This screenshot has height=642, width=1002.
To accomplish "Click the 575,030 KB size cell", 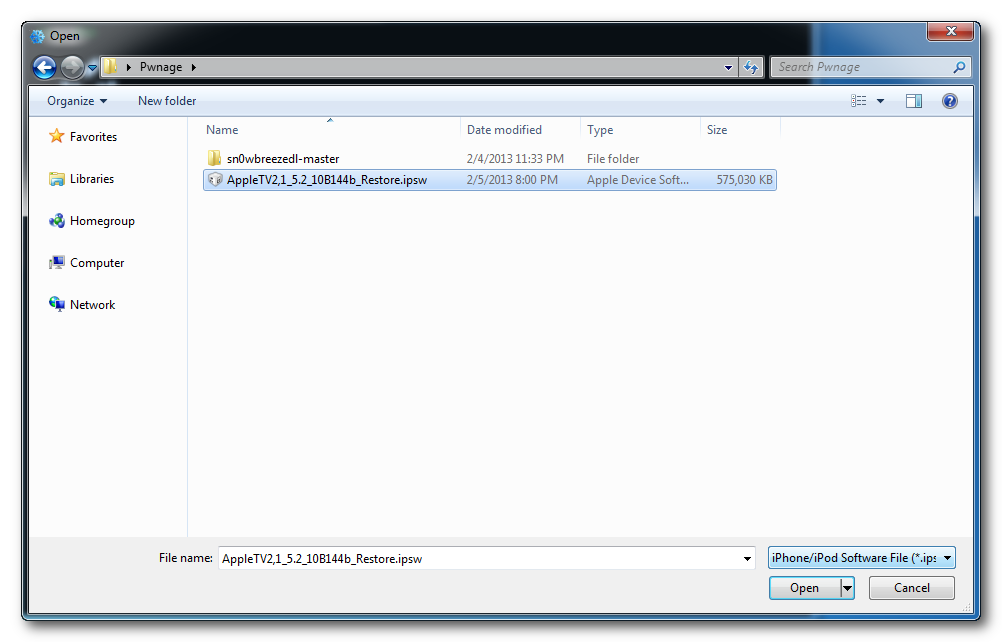I will click(x=744, y=180).
